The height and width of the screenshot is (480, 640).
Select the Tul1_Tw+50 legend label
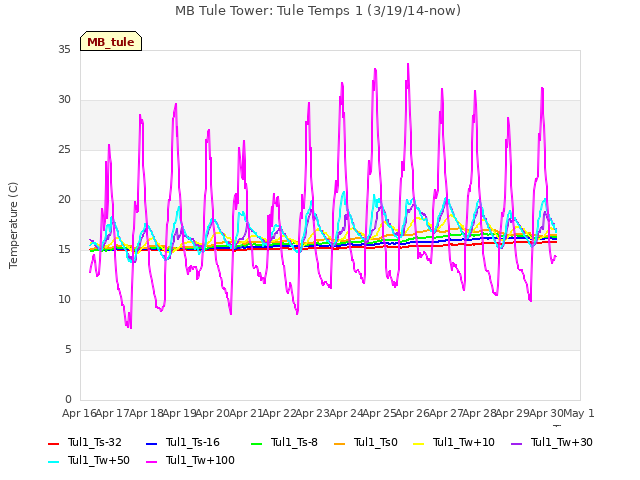click(x=99, y=460)
